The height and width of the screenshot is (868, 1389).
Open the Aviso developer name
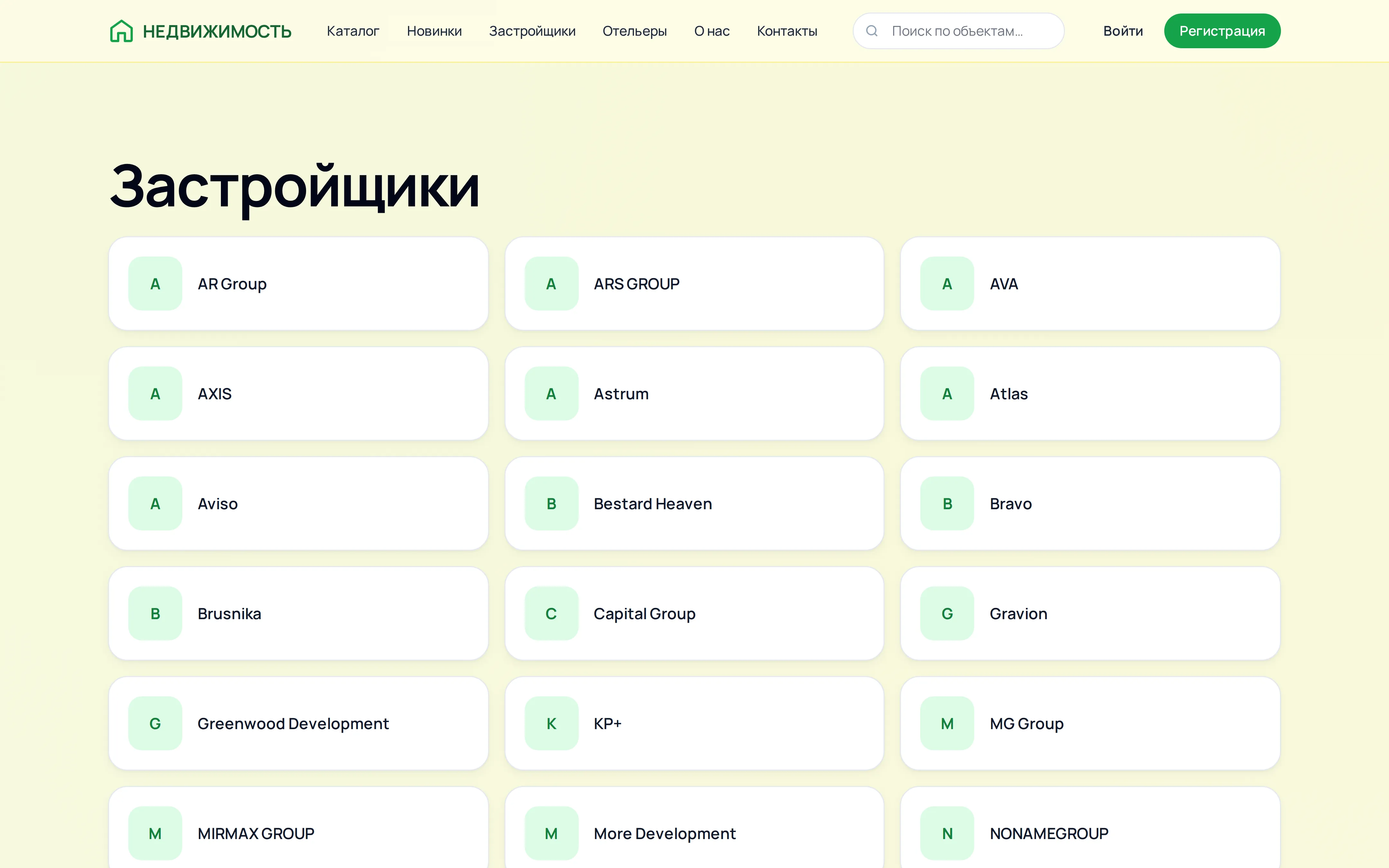click(x=218, y=503)
